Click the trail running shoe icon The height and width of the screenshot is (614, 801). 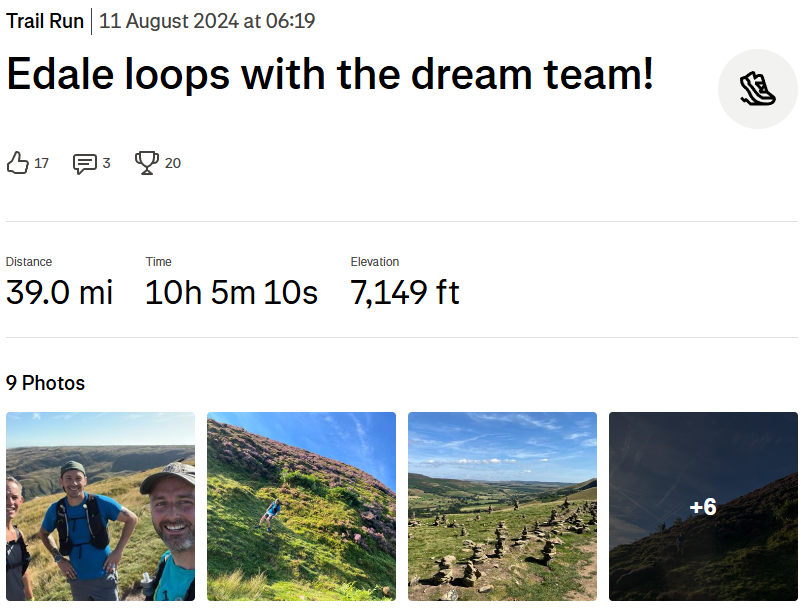click(757, 89)
